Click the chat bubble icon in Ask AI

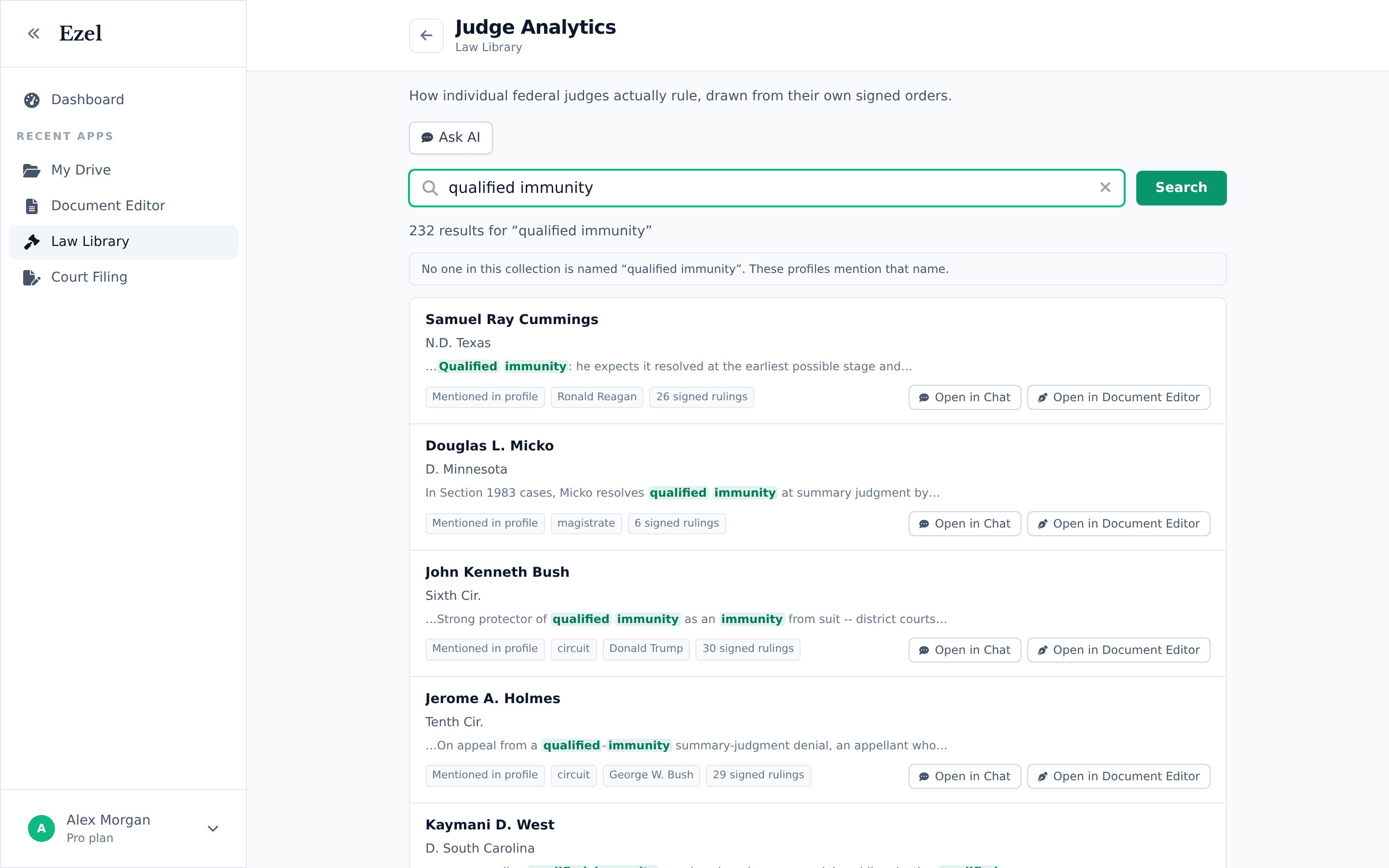coord(427,138)
